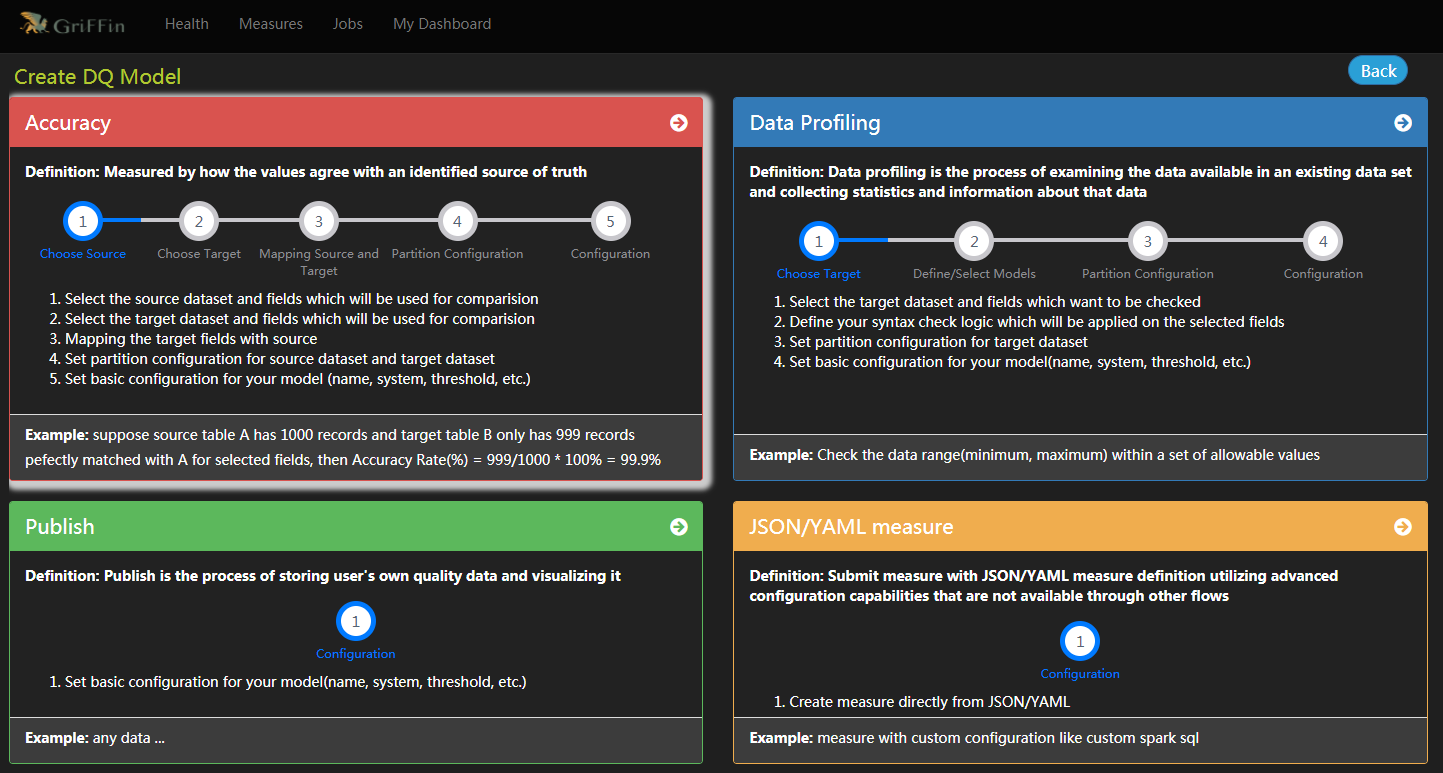Viewport: 1443px width, 773px height.
Task: Select the JSON/YAML measure card header
Action: (1080, 526)
